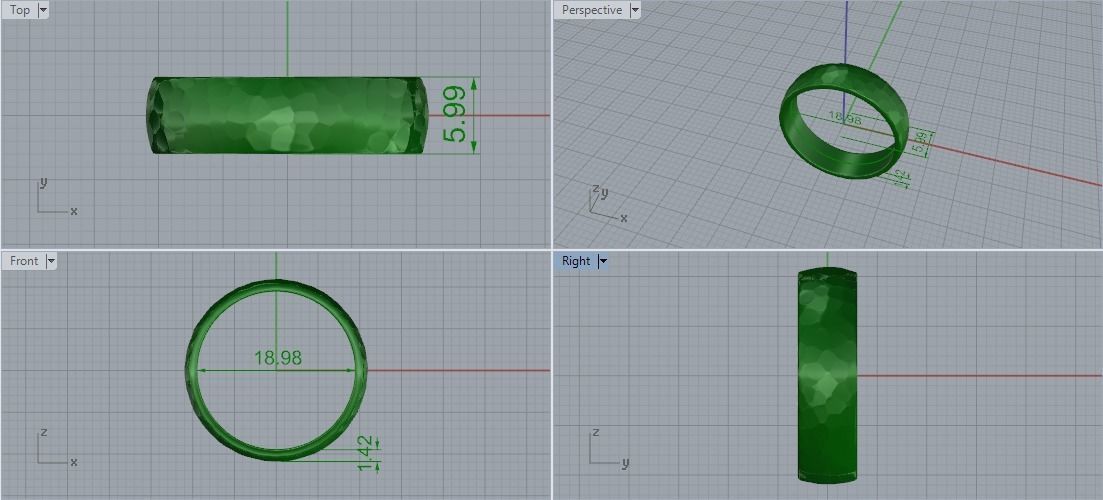
Task: Select the Perspective viewport title label
Action: [592, 10]
